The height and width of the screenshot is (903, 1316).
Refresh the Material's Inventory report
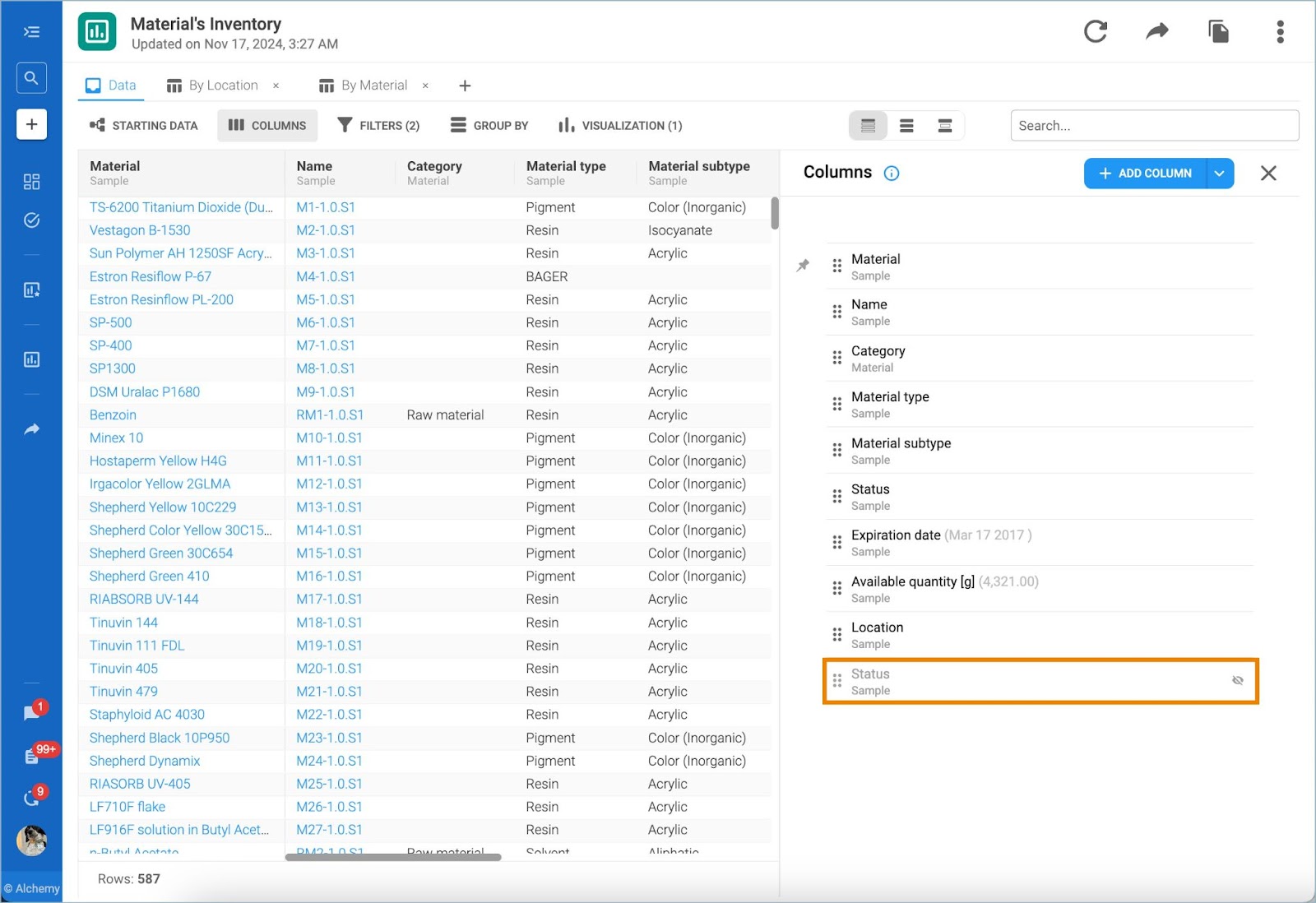tap(1096, 32)
